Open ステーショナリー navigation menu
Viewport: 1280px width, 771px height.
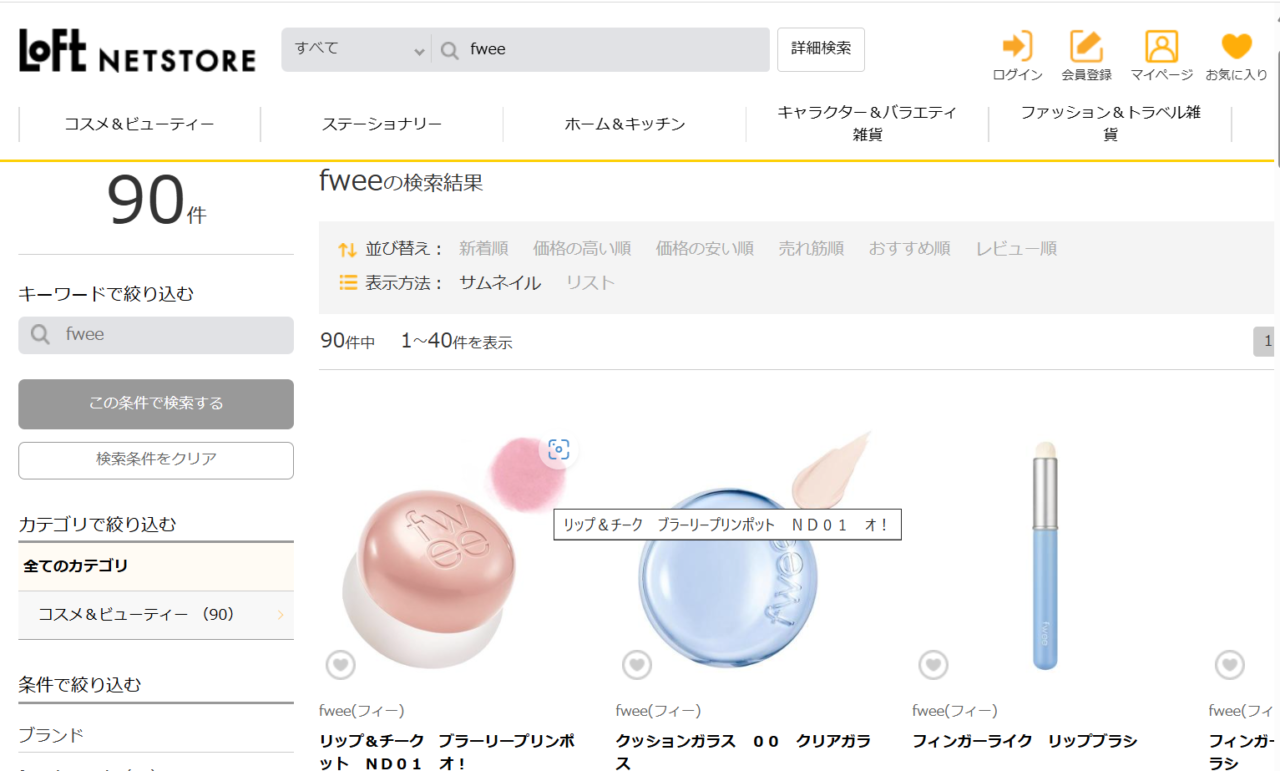point(382,124)
